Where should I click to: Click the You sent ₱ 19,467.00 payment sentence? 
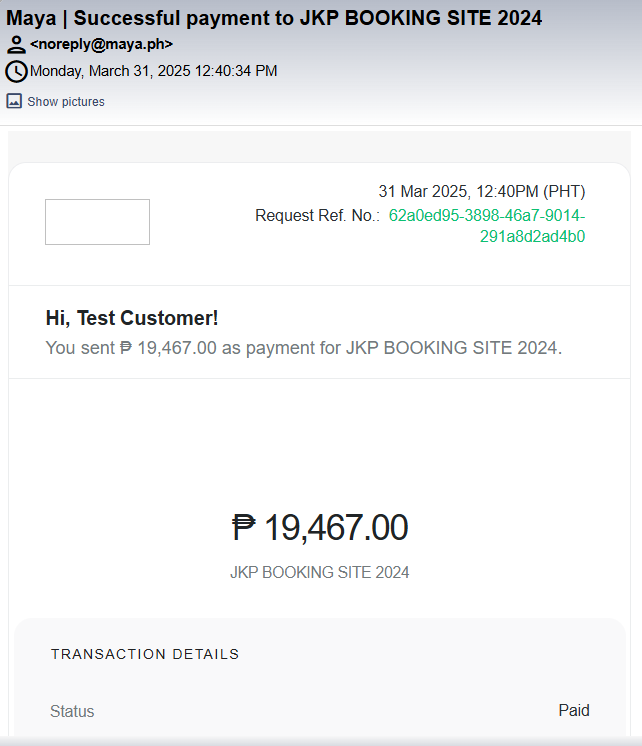[x=304, y=348]
